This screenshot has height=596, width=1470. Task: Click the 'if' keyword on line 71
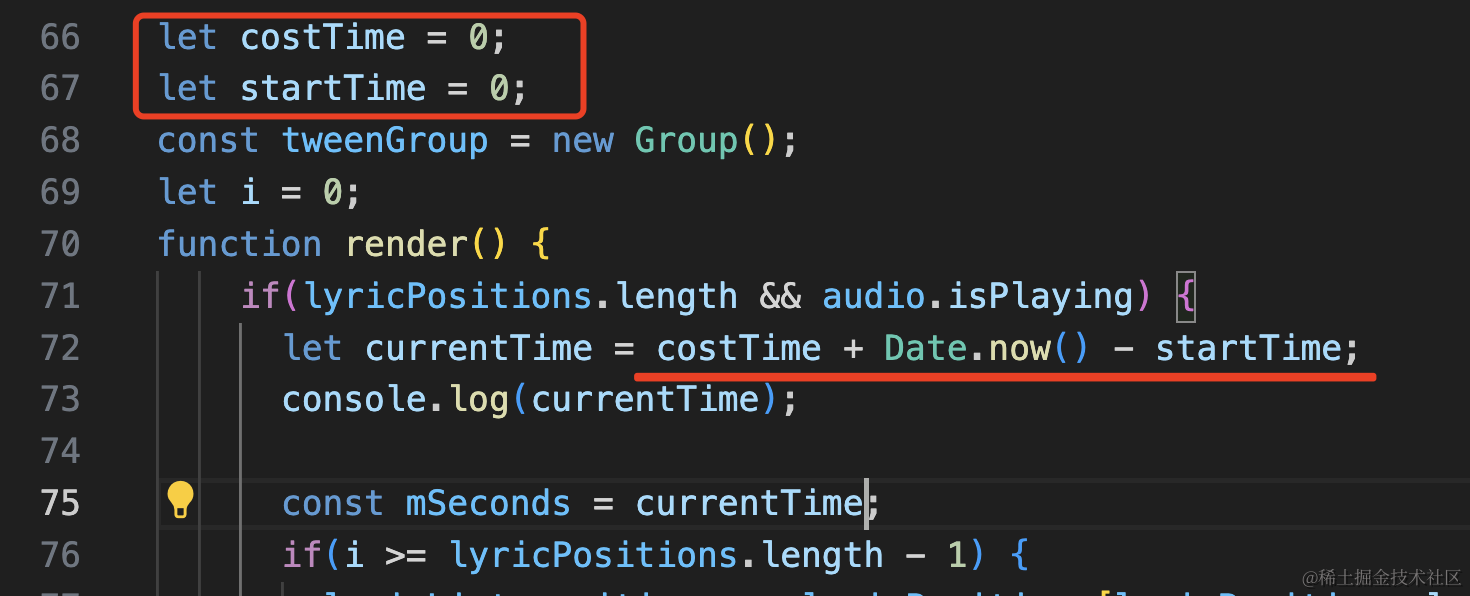261,296
